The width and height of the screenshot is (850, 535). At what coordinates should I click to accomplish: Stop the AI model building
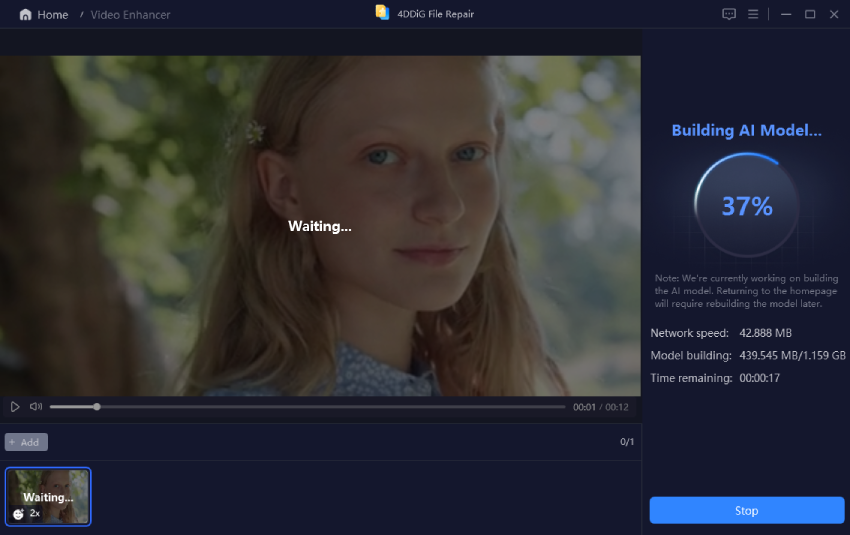(746, 511)
